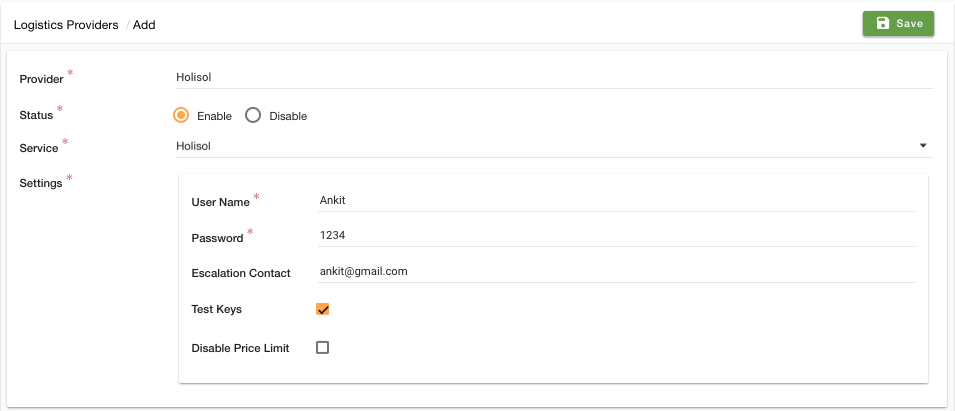Select the Enable status radio button
This screenshot has height=411, width=955.
click(181, 116)
